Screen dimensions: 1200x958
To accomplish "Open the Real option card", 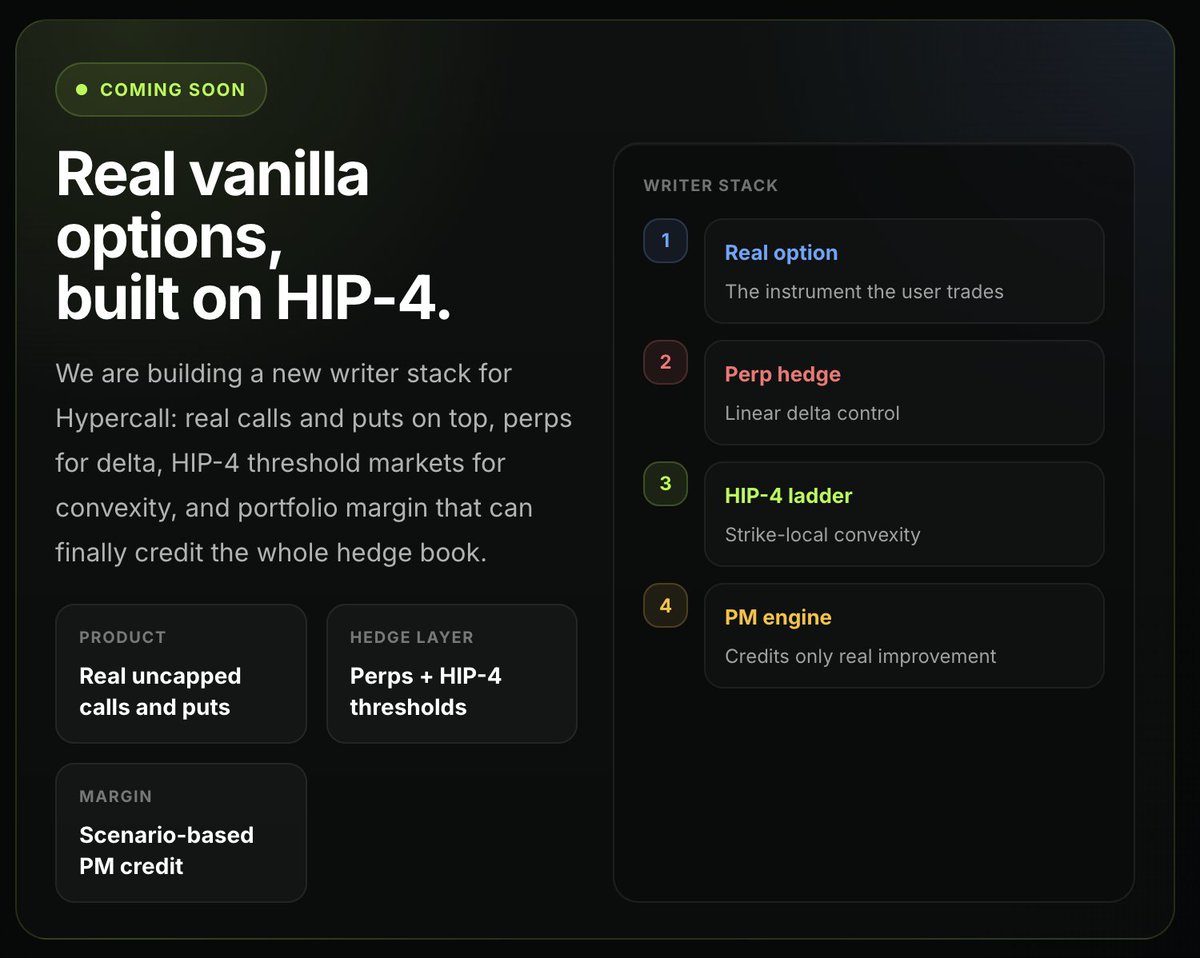I will point(904,271).
